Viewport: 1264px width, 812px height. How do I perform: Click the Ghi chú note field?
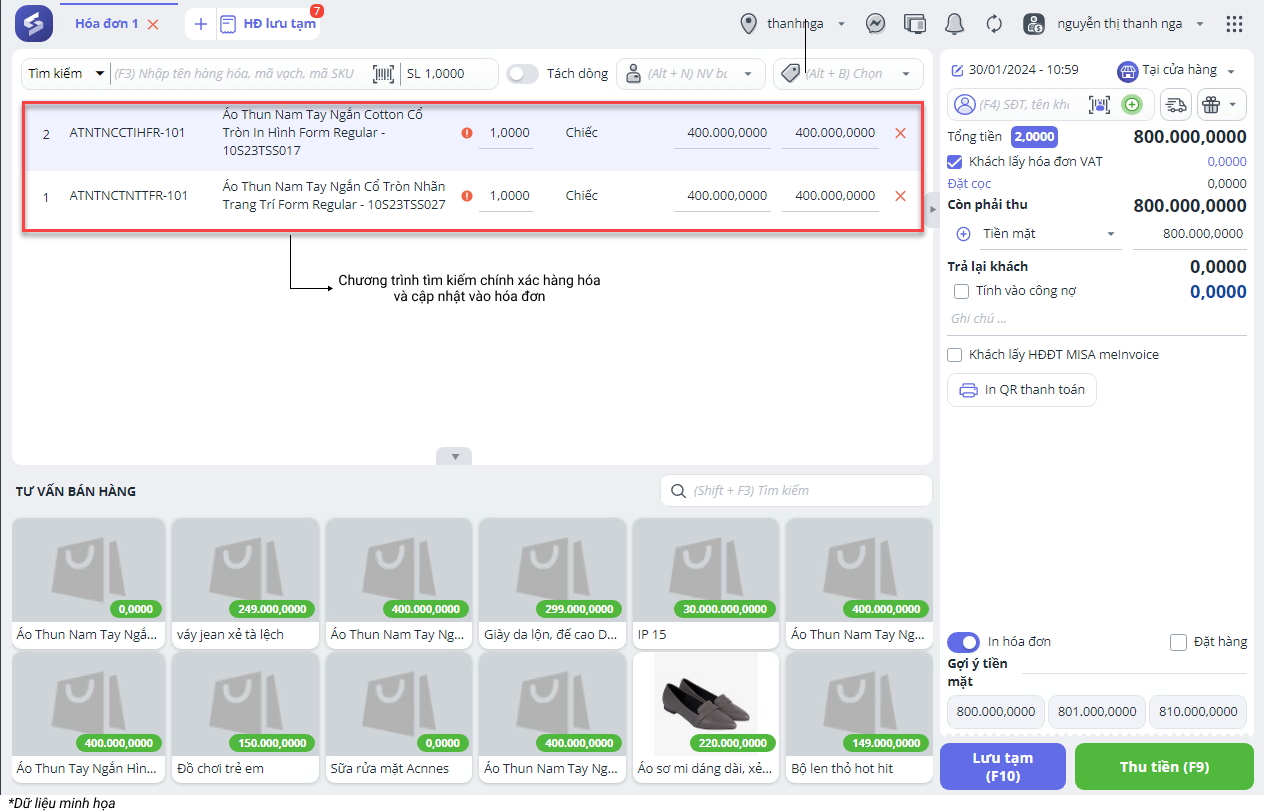pos(1097,319)
